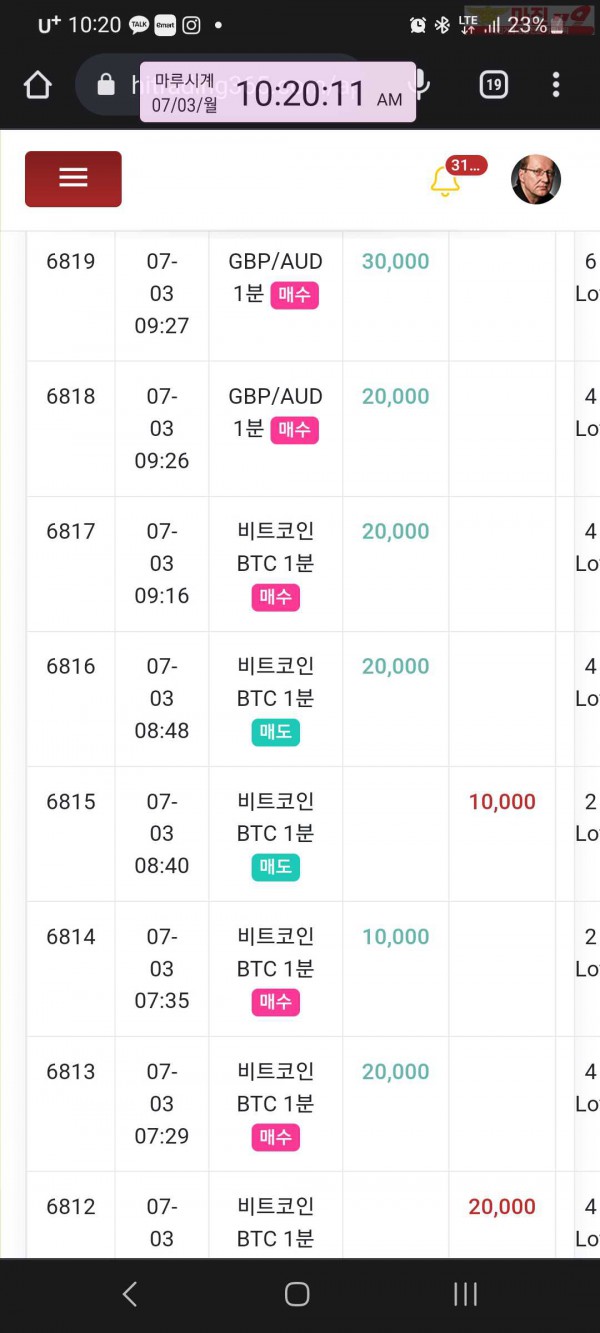This screenshot has width=600, height=1333.
Task: Select the 매수 badge in row 6813
Action: click(x=275, y=1137)
